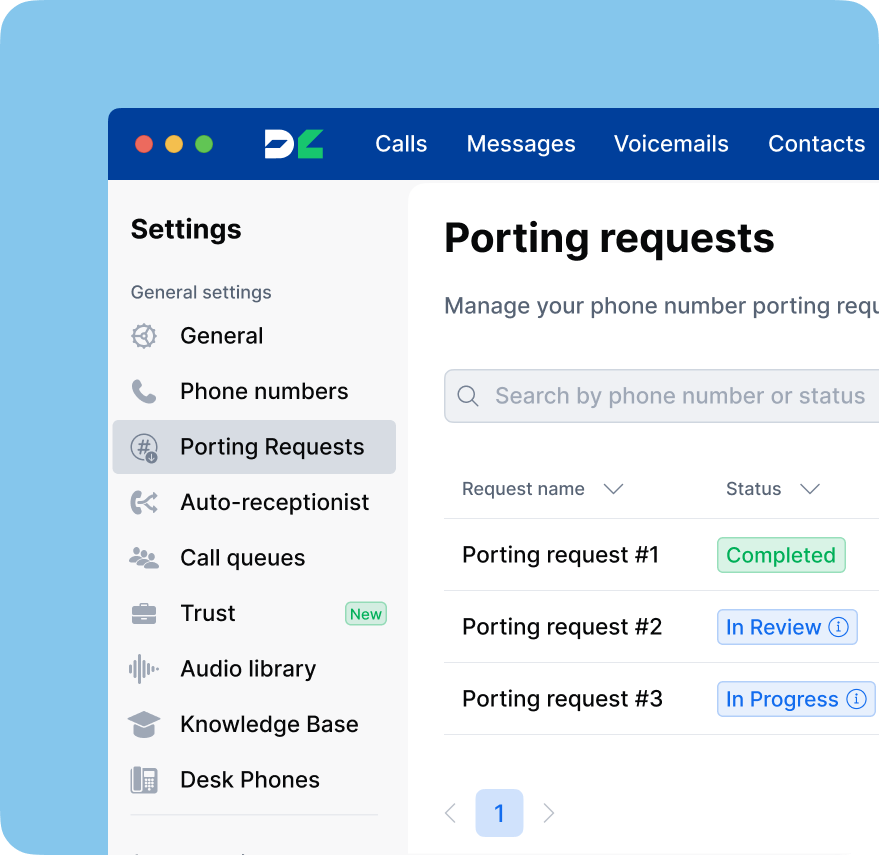Select the Desk Phones handset icon

click(x=144, y=779)
